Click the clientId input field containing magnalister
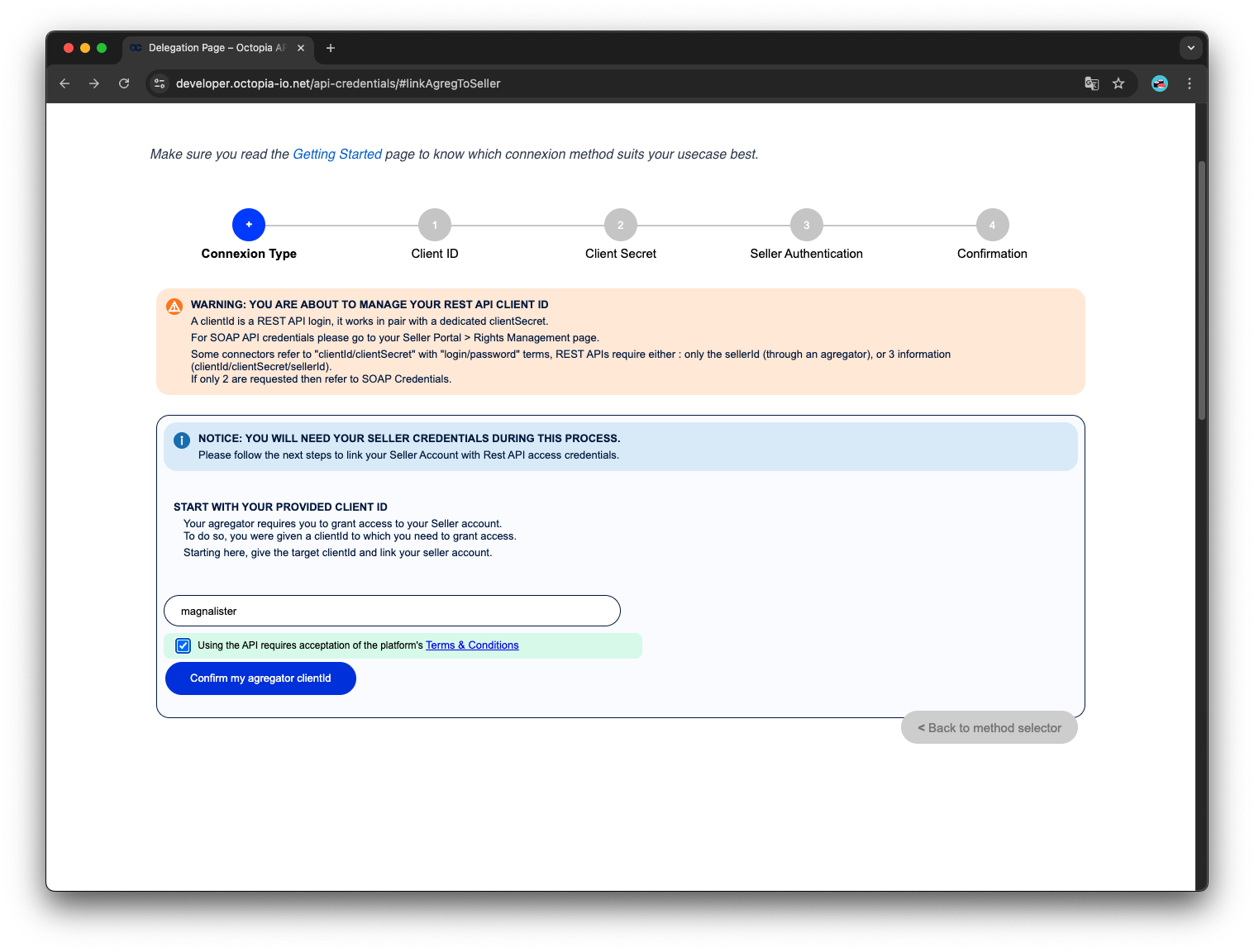This screenshot has width=1254, height=952. point(392,611)
